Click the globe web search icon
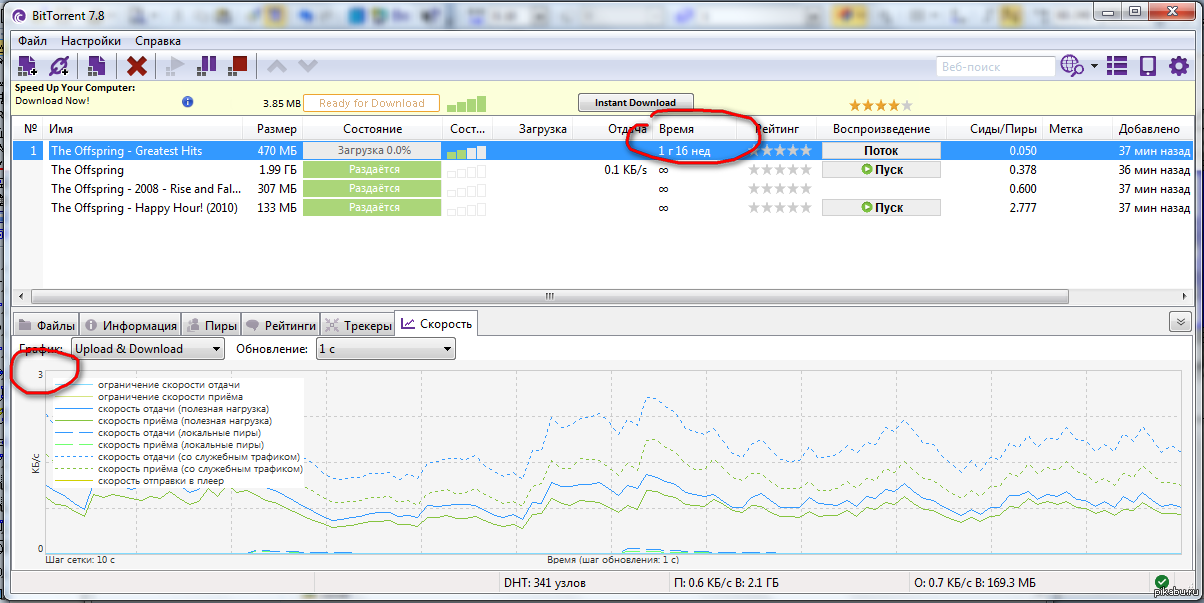Screen dimensions: 1204x603 (x=1072, y=66)
